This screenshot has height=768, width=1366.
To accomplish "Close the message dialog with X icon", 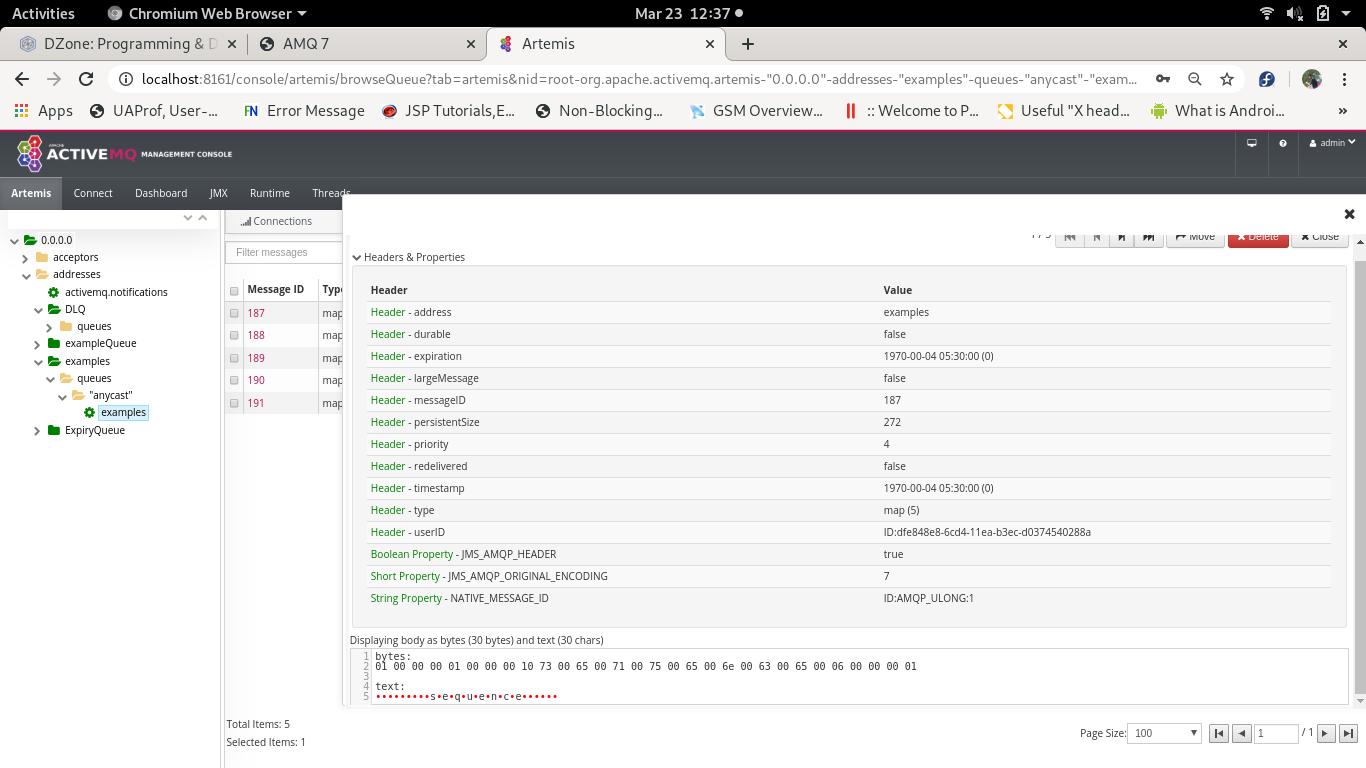I will click(1349, 214).
